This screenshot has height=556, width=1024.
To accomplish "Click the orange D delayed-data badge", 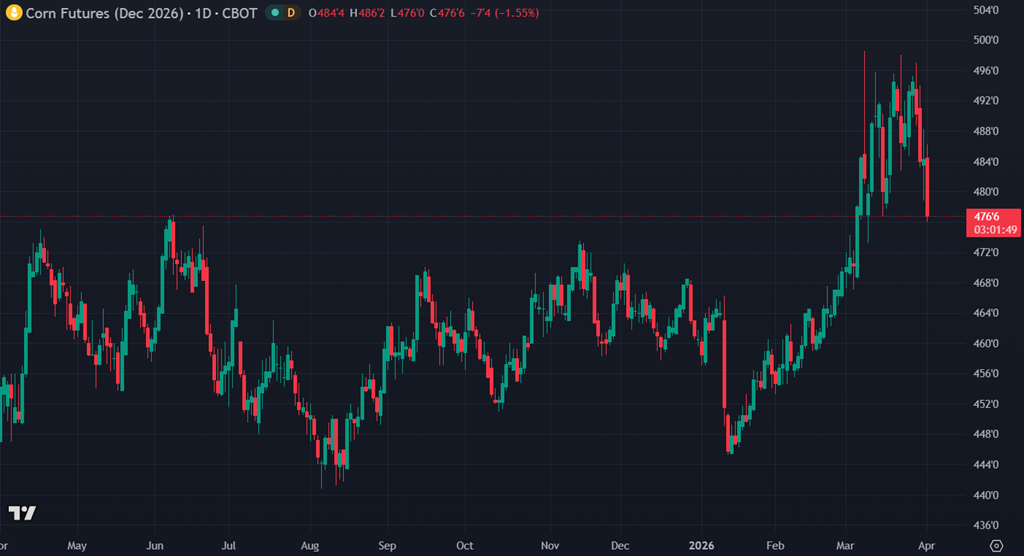I will (x=291, y=12).
